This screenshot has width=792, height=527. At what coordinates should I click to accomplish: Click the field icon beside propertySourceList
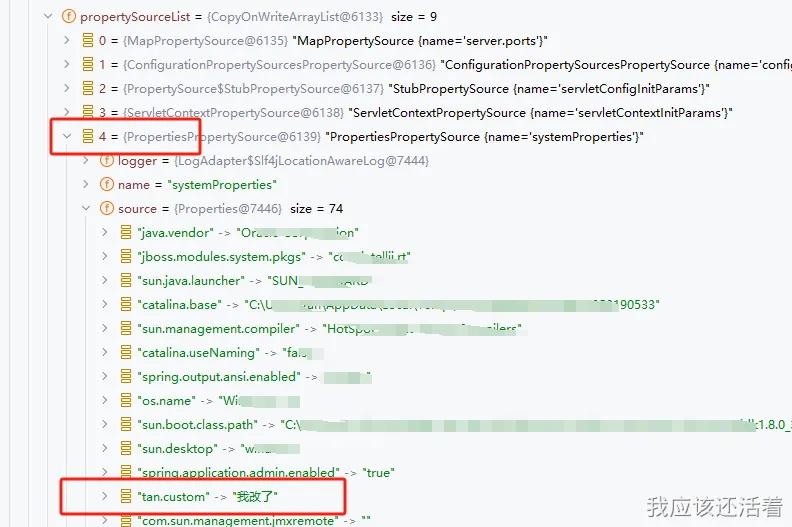tap(68, 17)
